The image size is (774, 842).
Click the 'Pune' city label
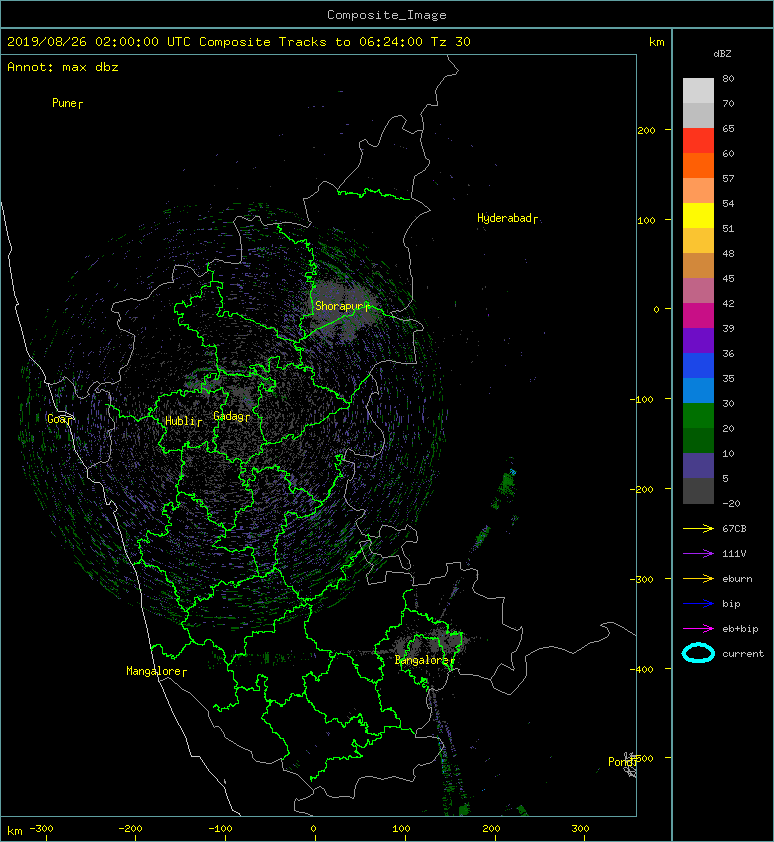click(64, 103)
